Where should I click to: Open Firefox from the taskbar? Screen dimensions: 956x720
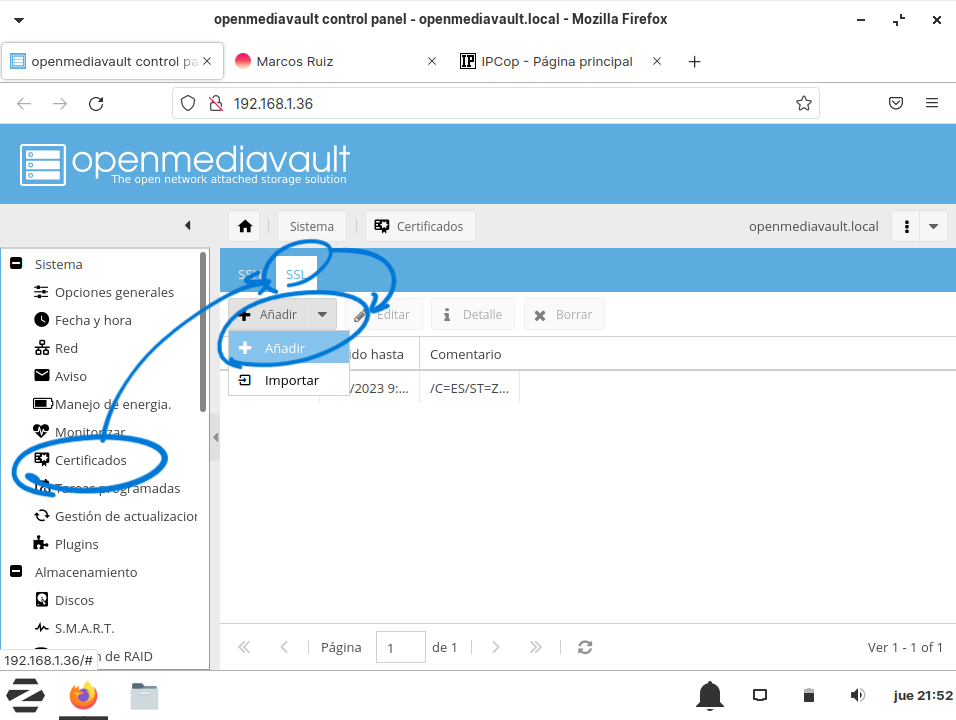click(83, 695)
